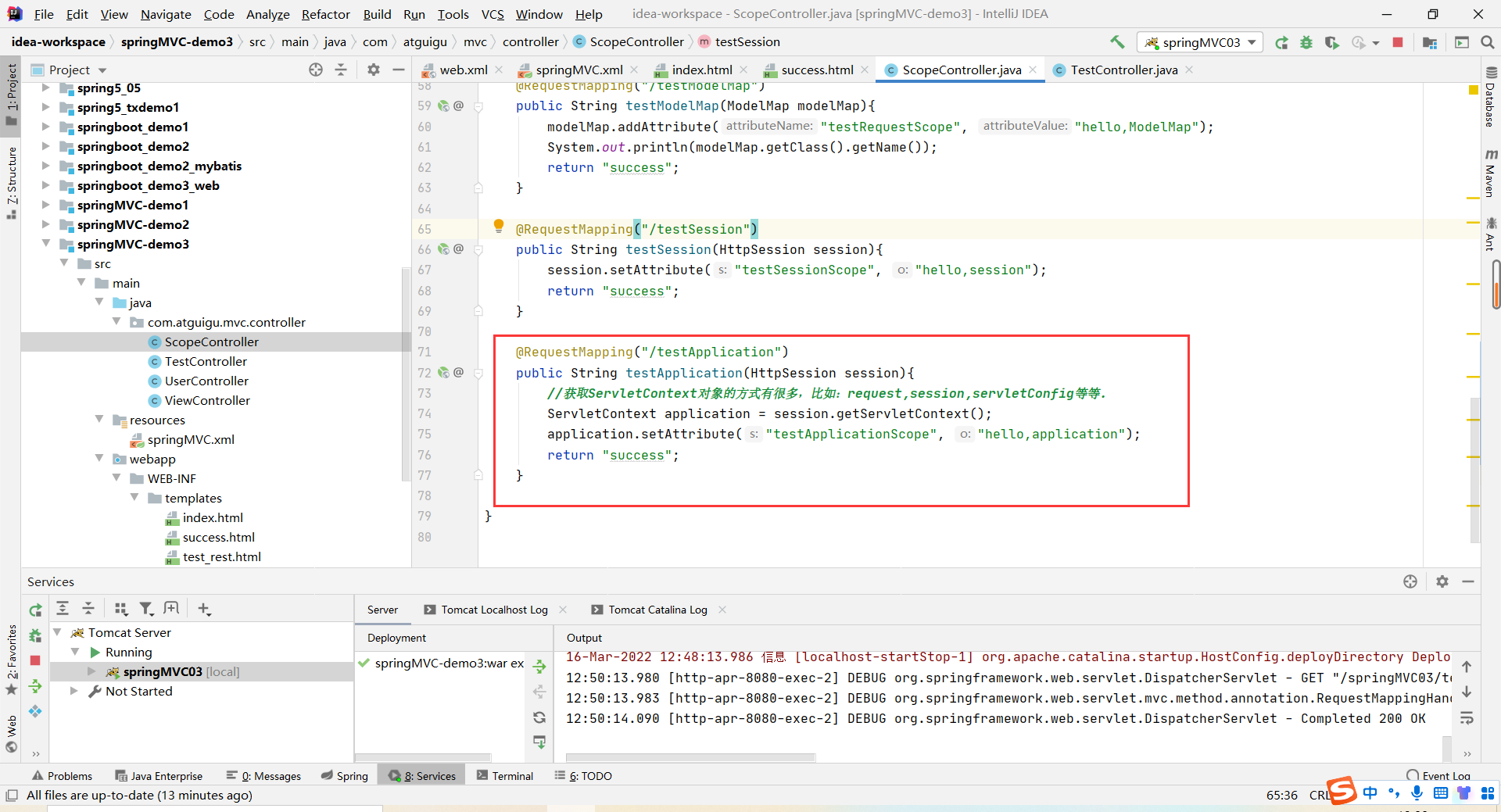Switch to the TestController.java tab
1501x812 pixels.
(x=1123, y=70)
